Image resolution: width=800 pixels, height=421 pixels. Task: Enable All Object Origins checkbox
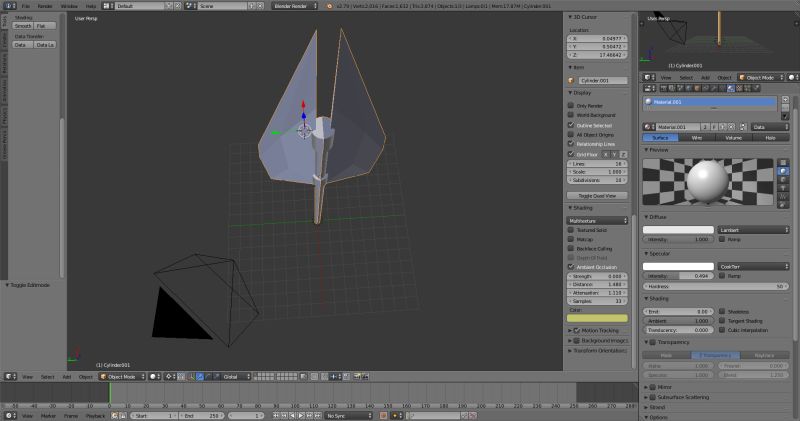click(x=571, y=134)
